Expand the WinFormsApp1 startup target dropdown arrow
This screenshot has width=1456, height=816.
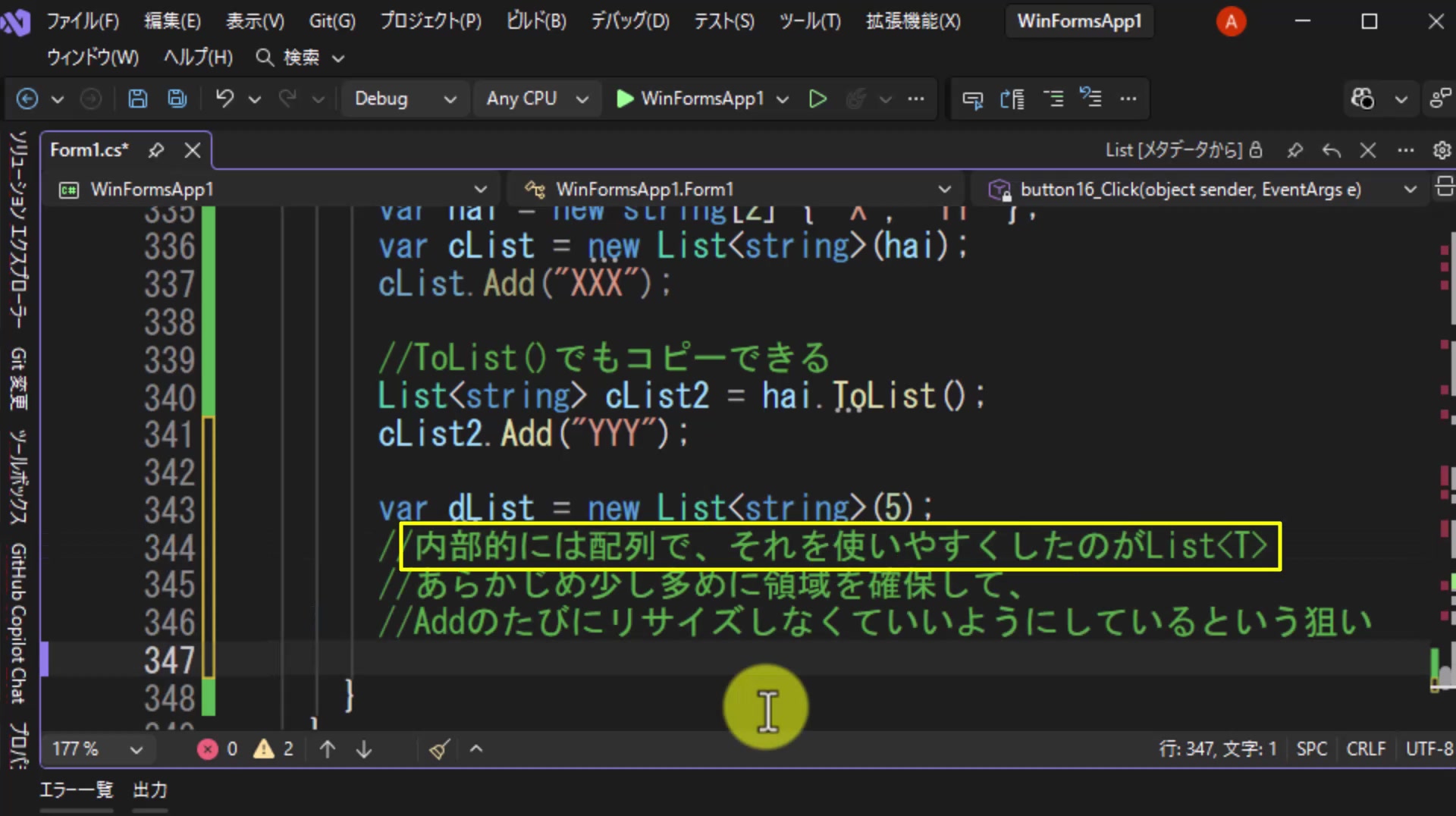coord(783,99)
